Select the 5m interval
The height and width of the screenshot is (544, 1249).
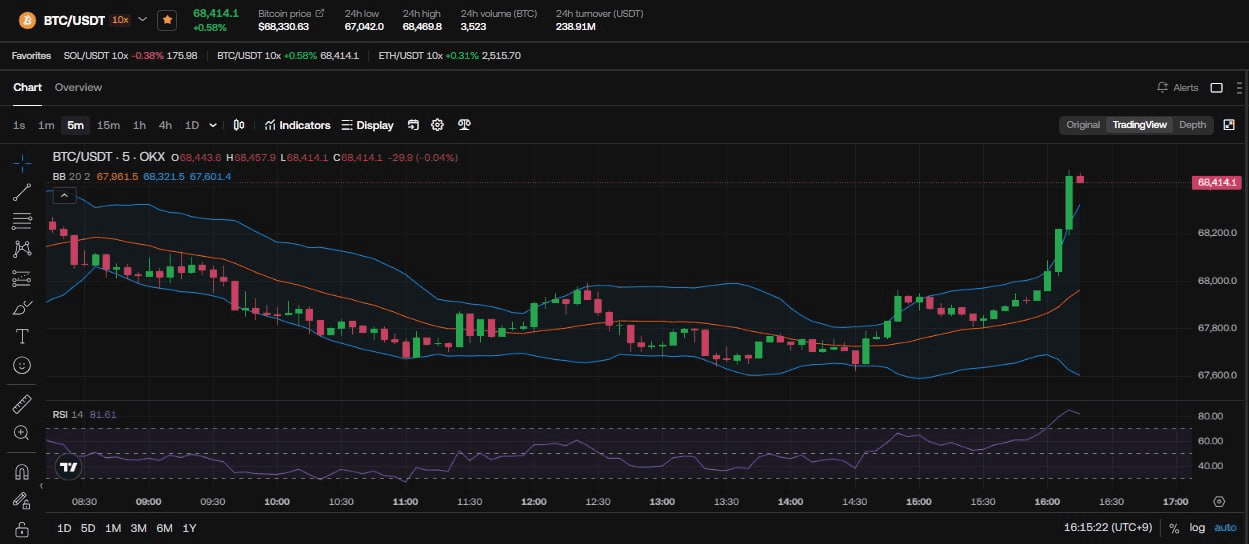[x=75, y=125]
